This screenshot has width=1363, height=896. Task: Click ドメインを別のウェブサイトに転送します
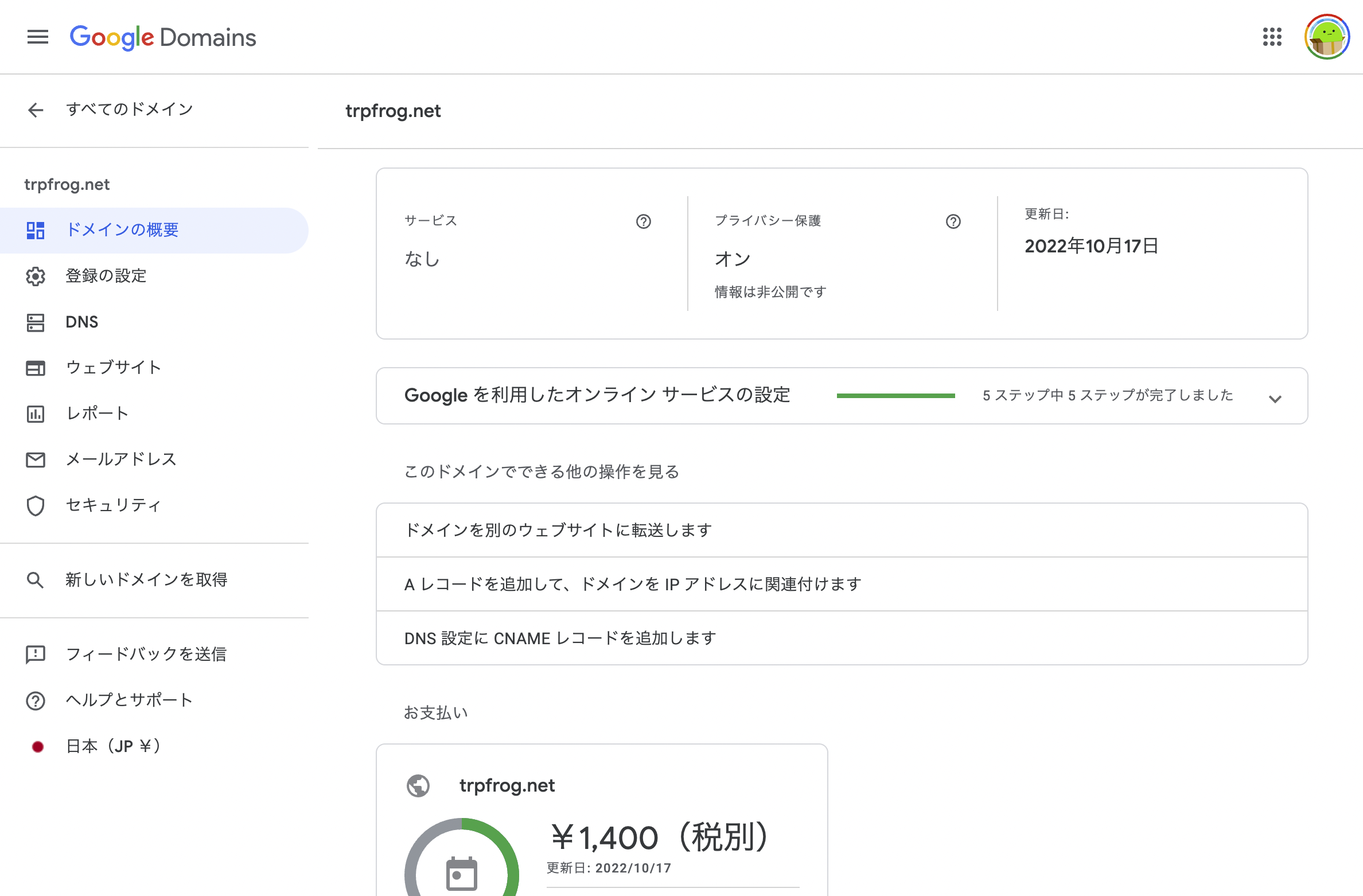click(x=558, y=530)
